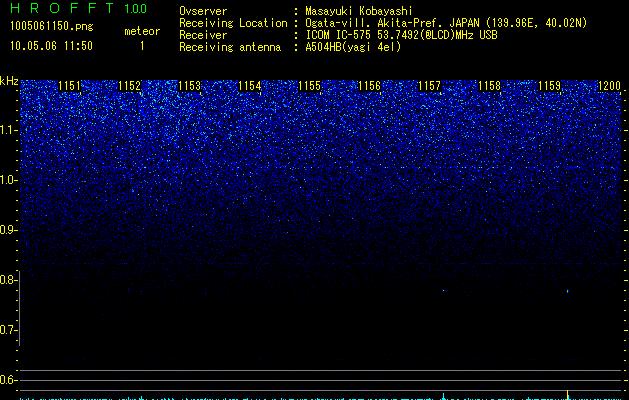This screenshot has height=400, width=629.
Task: Click the Receiver label
Action: 203,35
